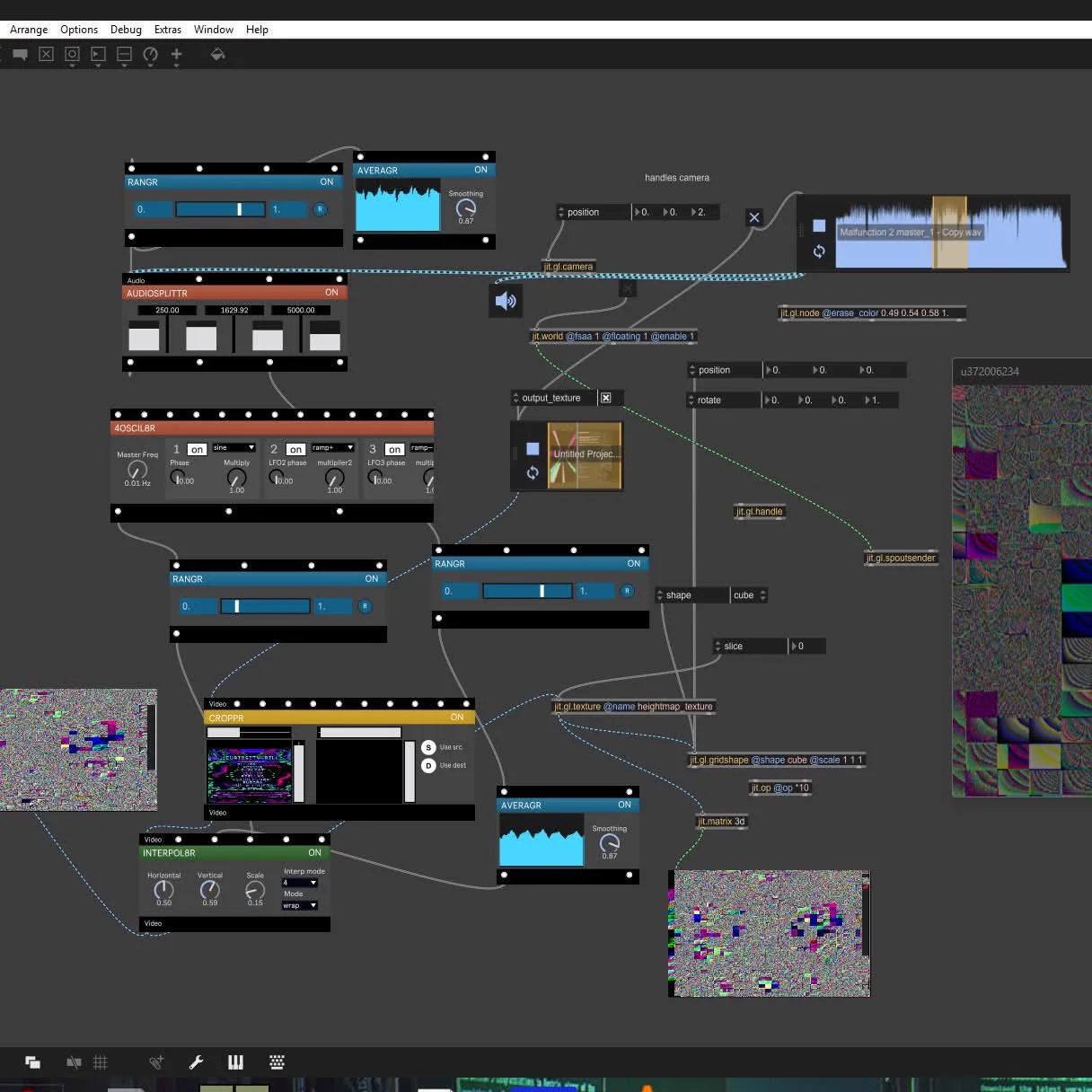This screenshot has width=1092, height=1092.
Task: Click the loop icon on audio playlist
Action: (819, 251)
